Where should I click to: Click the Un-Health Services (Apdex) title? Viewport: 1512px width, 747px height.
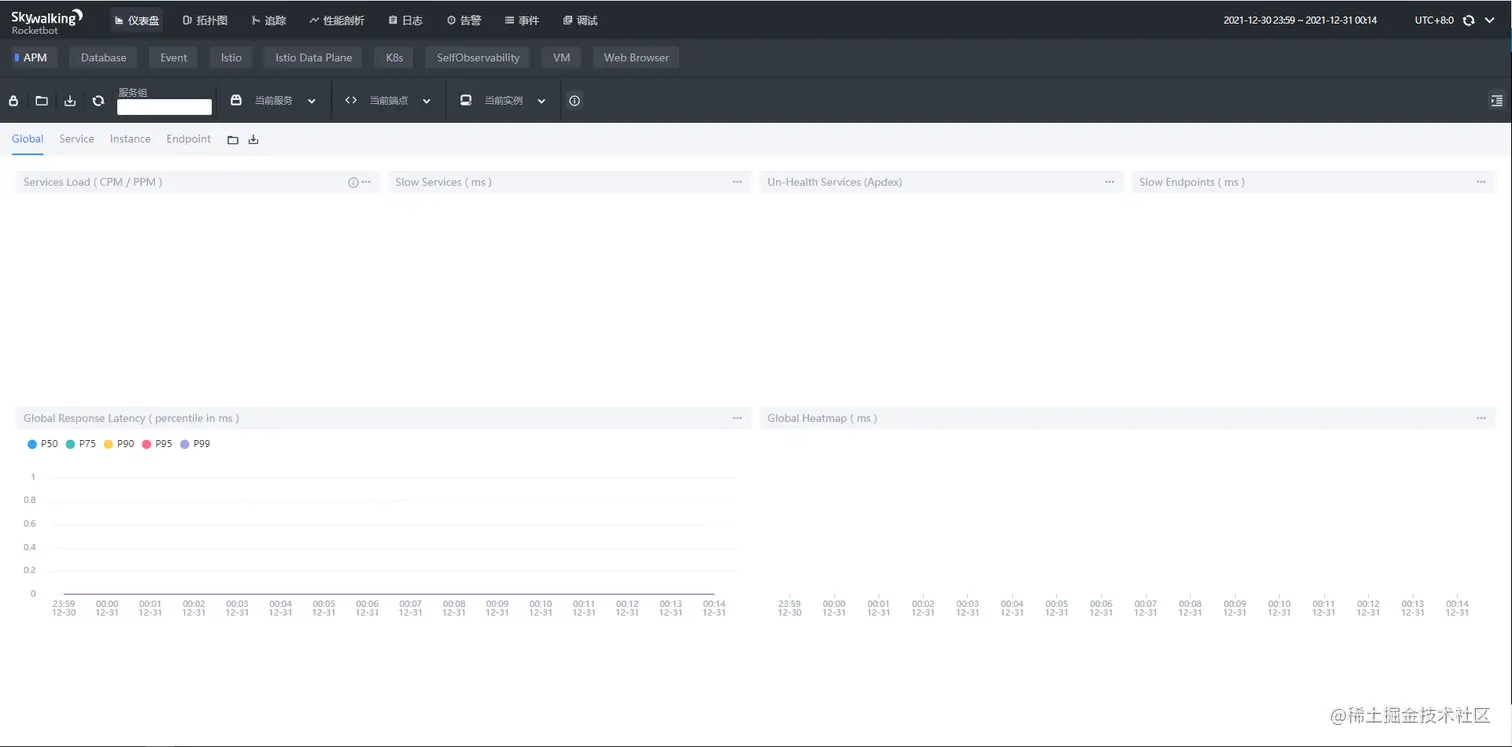[834, 182]
